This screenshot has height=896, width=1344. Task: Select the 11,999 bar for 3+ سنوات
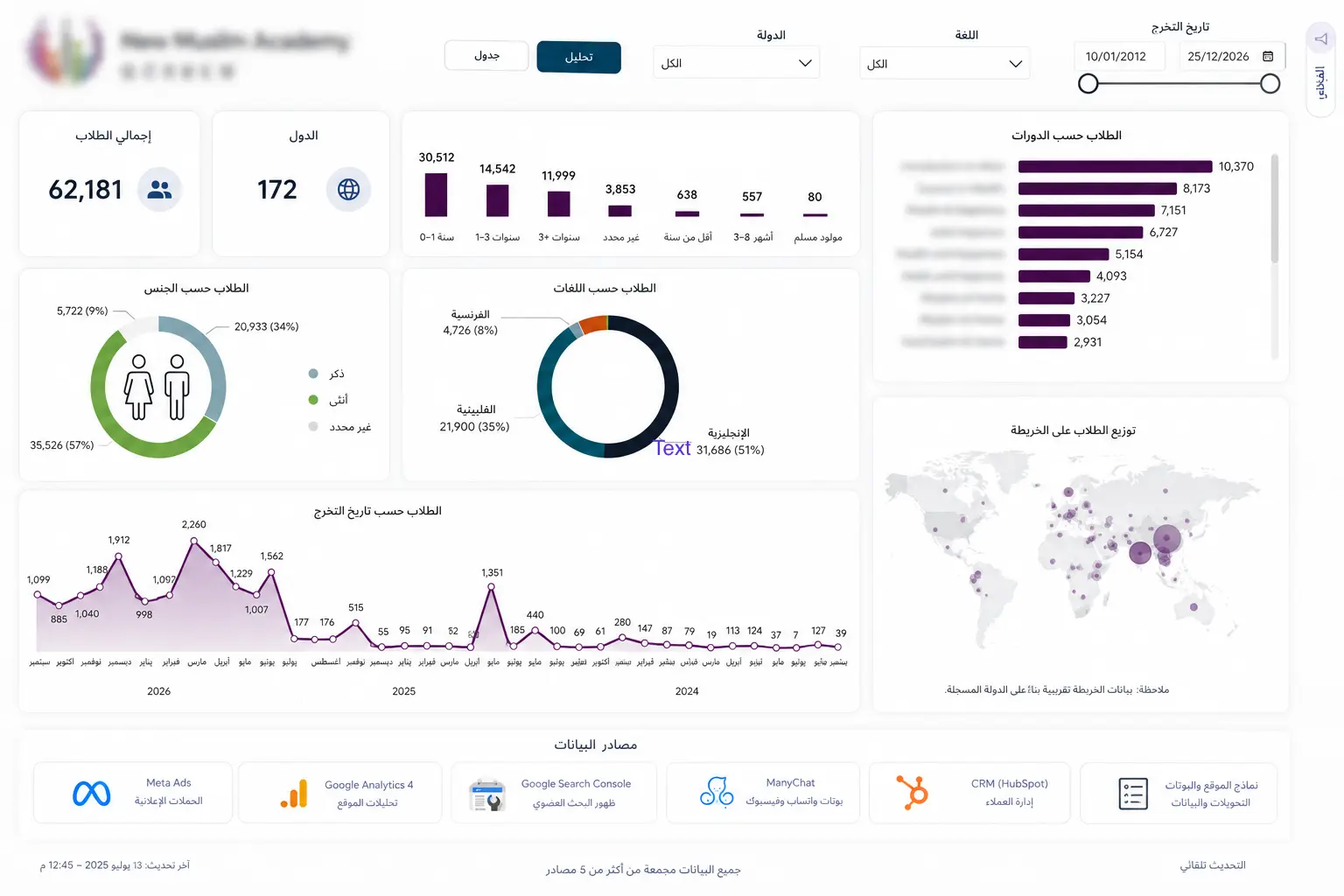(x=558, y=203)
